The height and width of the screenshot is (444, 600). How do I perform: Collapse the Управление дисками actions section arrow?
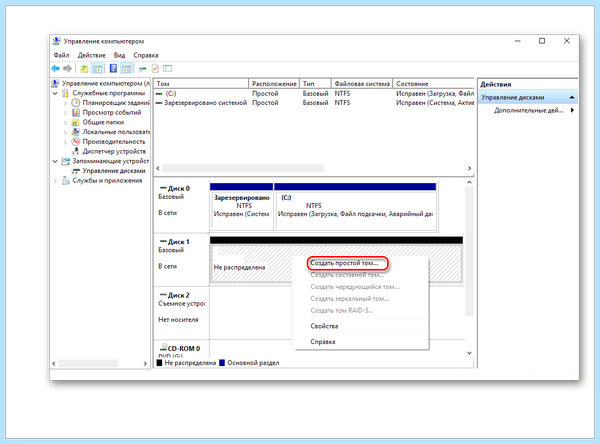pyautogui.click(x=572, y=97)
